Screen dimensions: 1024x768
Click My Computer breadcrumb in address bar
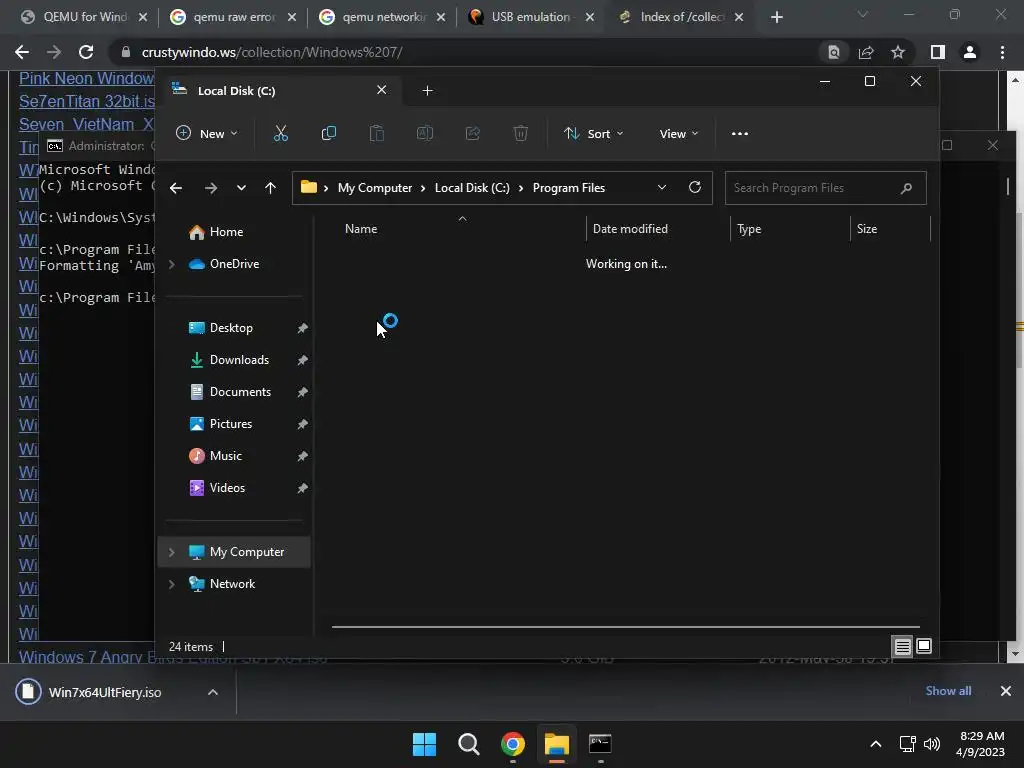pos(375,188)
